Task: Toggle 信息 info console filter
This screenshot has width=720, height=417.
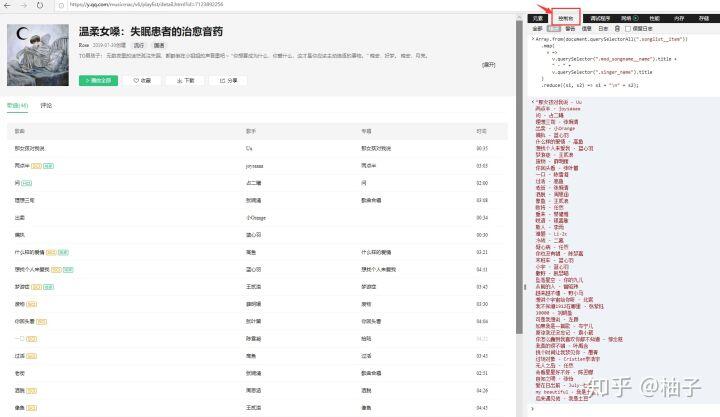Action: point(587,28)
